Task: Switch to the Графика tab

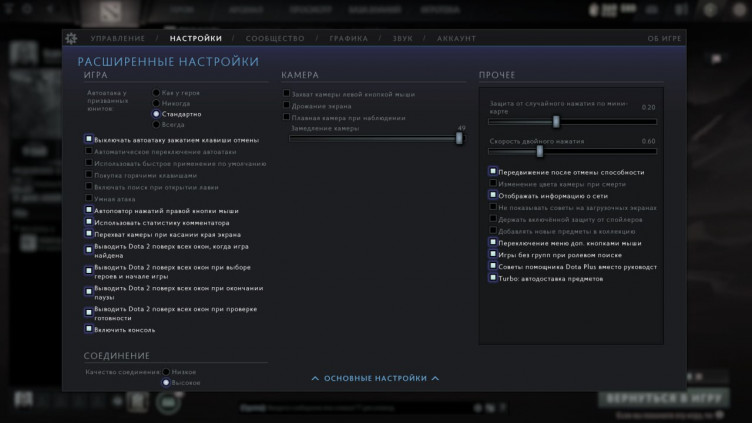Action: pyautogui.click(x=348, y=38)
